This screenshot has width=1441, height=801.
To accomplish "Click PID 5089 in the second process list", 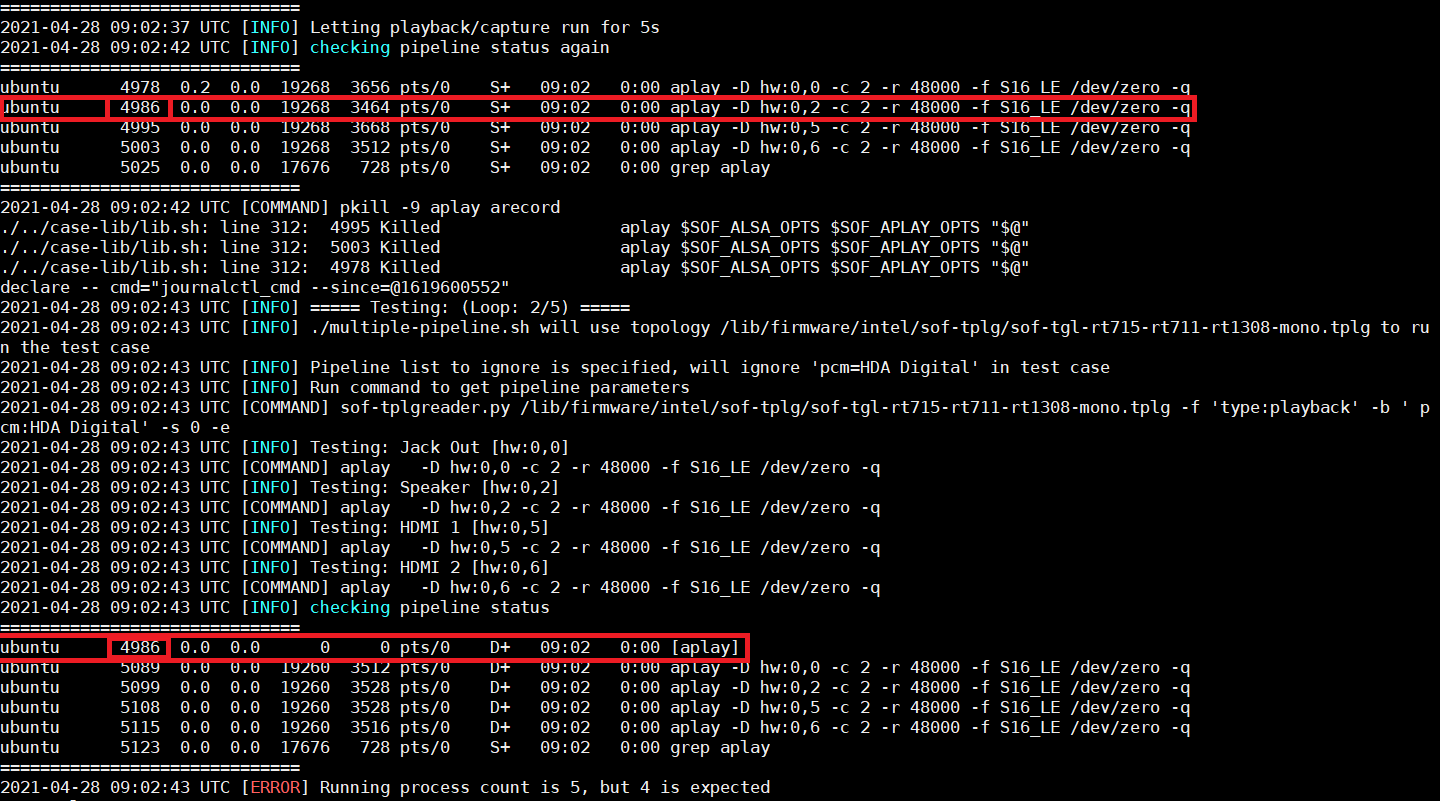I will (x=140, y=668).
